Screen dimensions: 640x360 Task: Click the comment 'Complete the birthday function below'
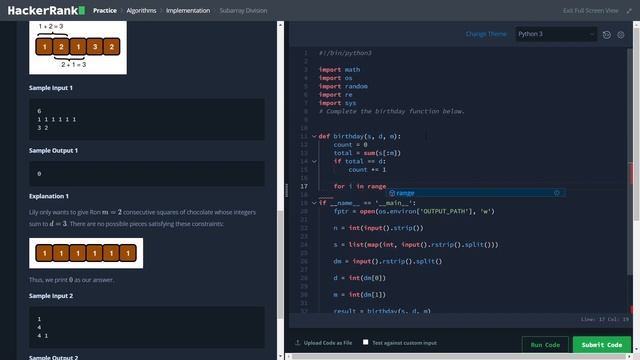[x=391, y=111]
